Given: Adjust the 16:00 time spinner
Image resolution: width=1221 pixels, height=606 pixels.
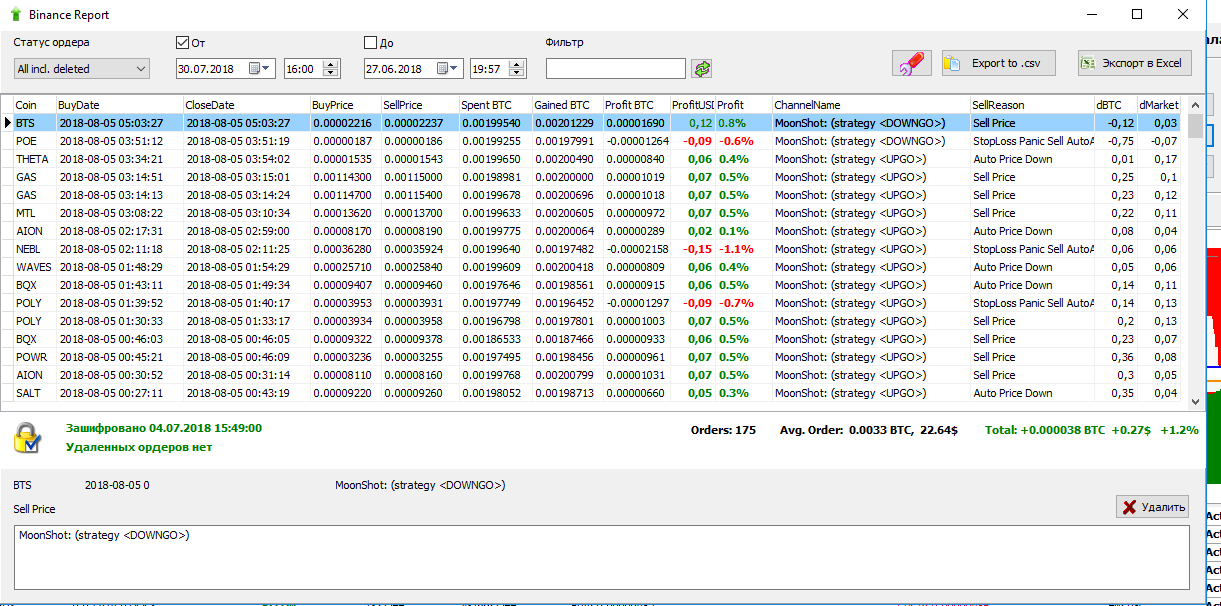Looking at the screenshot, I should click(330, 69).
